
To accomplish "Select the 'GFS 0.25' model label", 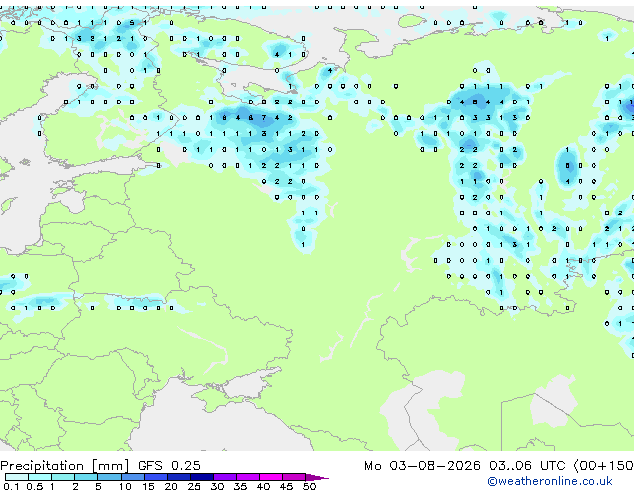I will (169, 466).
